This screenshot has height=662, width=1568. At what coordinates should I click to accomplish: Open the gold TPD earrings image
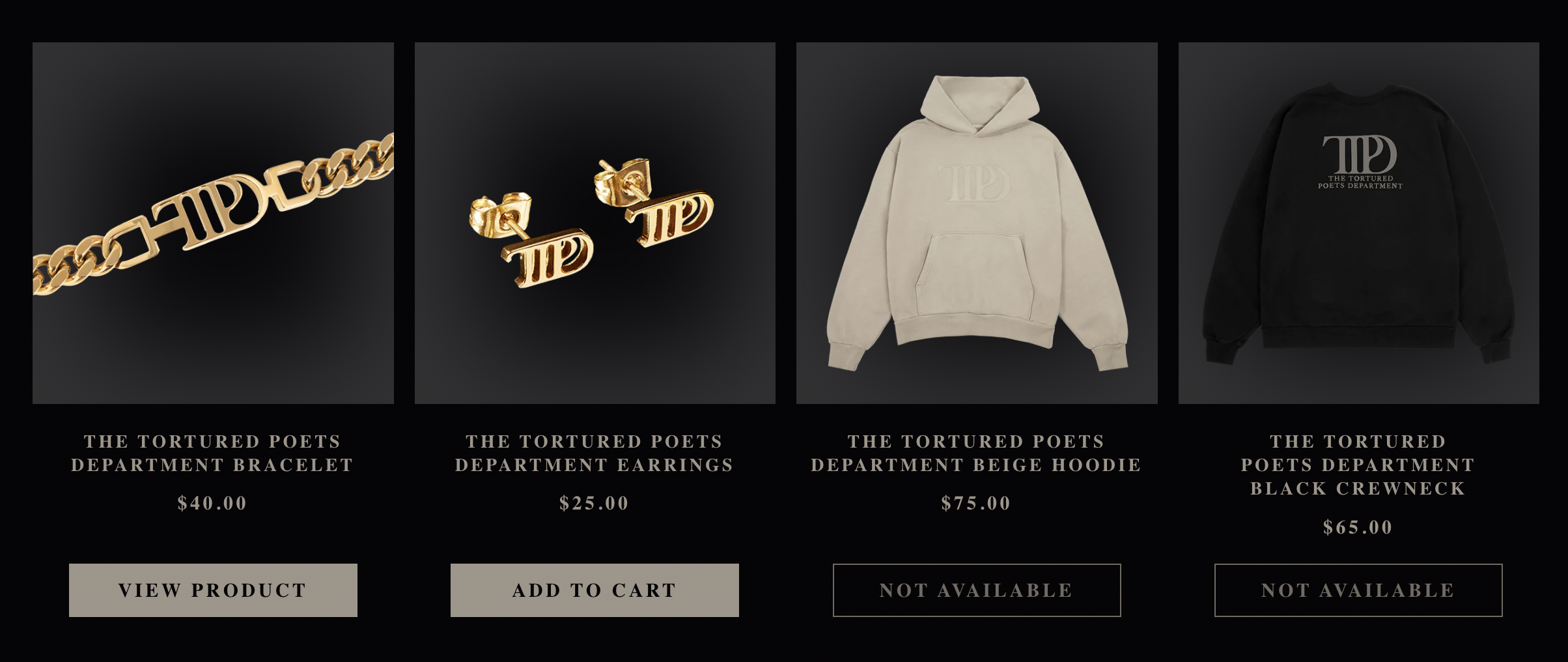595,223
